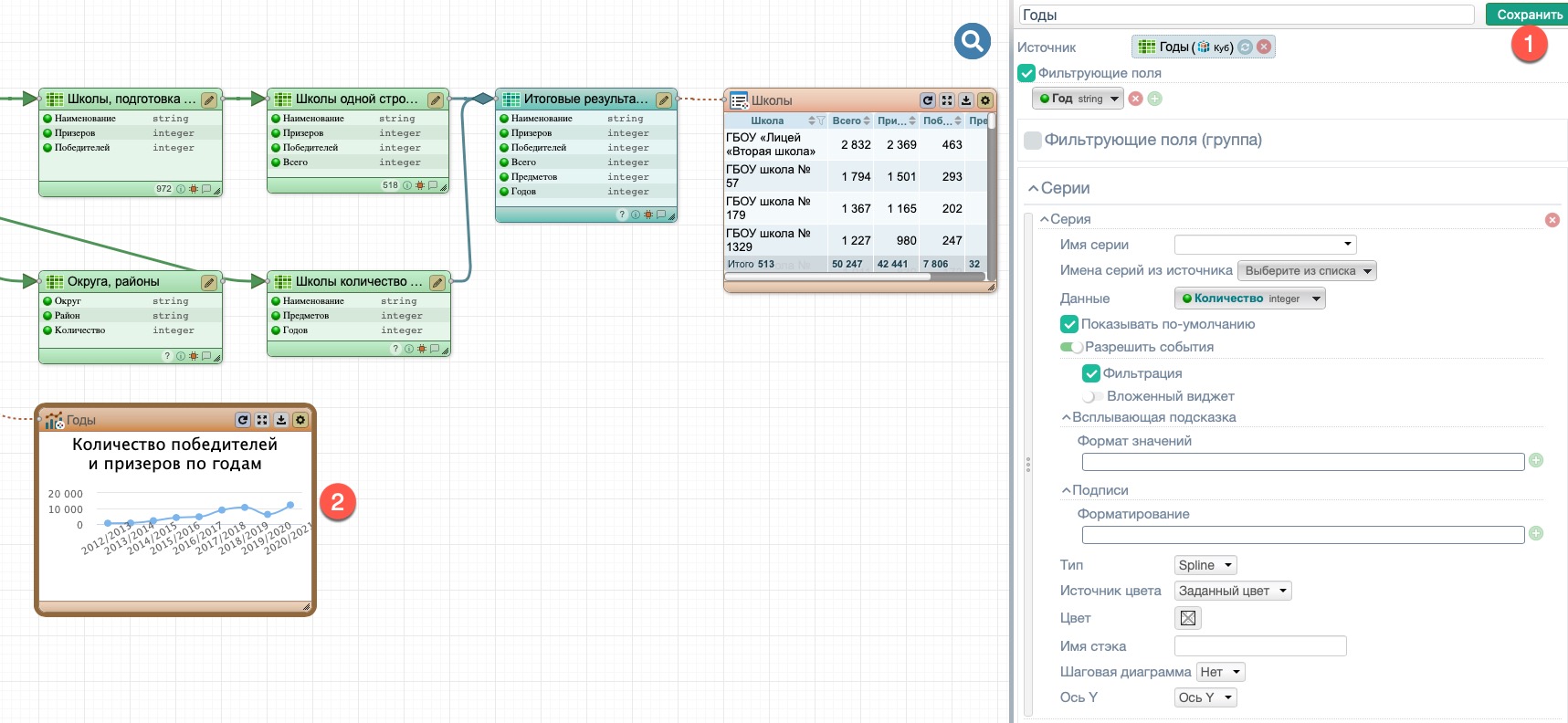Remove the Год filter field

1135,99
